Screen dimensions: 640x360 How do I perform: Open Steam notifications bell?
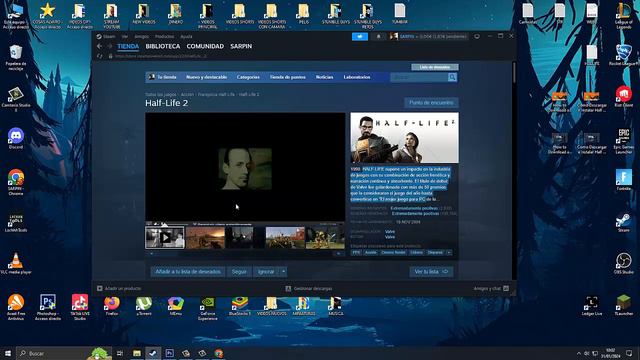378,36
